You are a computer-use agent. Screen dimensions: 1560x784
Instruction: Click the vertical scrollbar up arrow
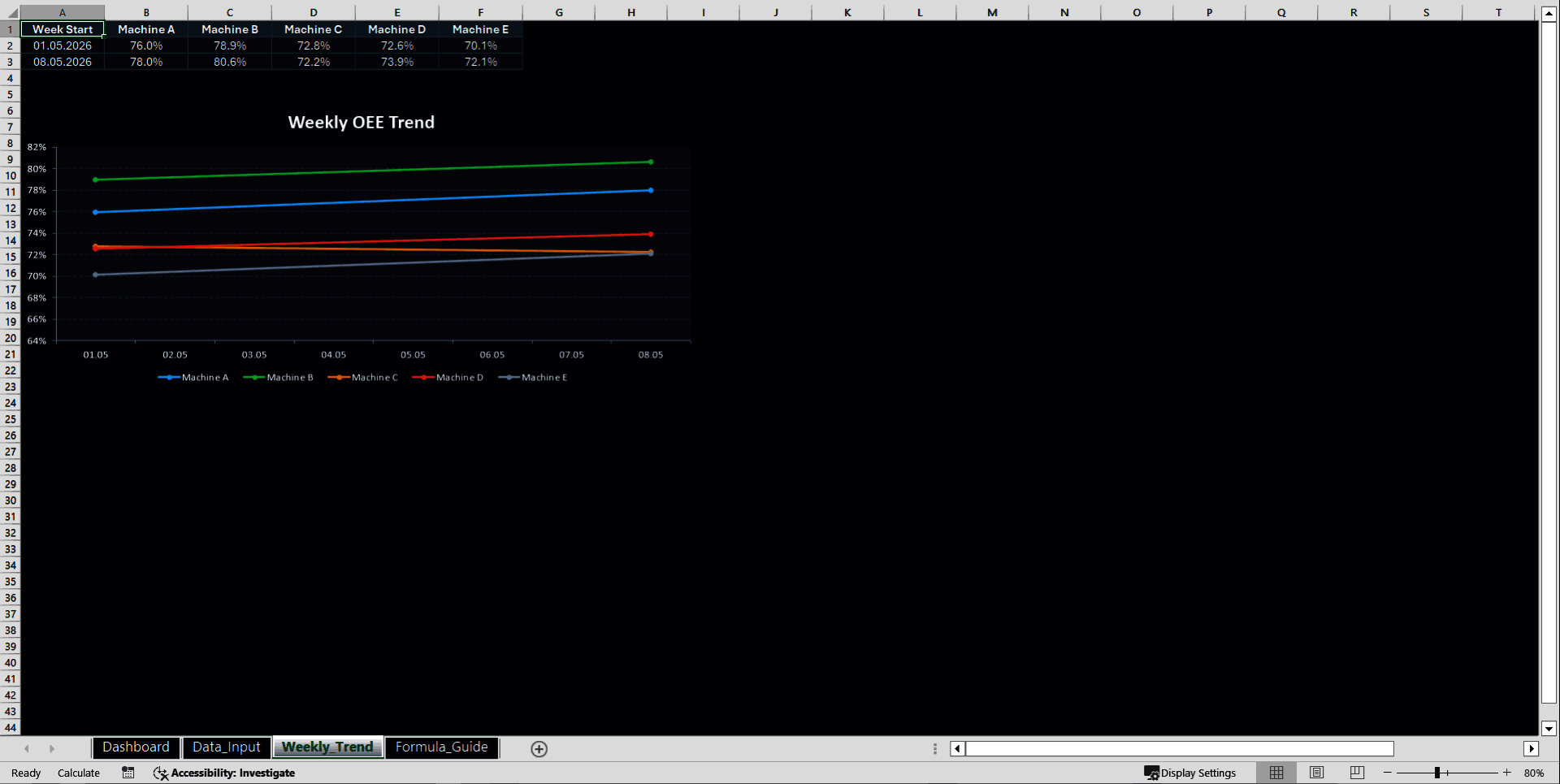1549,14
